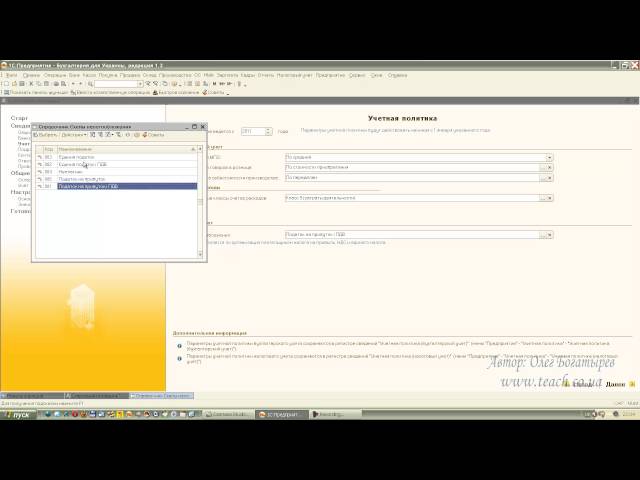Select the highlighted Налог на прибыль и НДС row

116,187
